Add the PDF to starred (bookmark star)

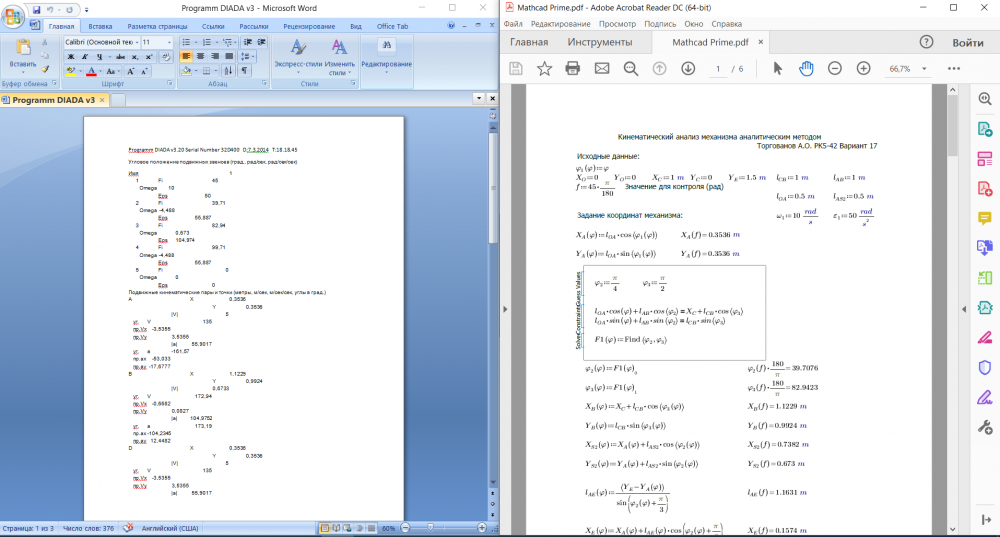(544, 69)
